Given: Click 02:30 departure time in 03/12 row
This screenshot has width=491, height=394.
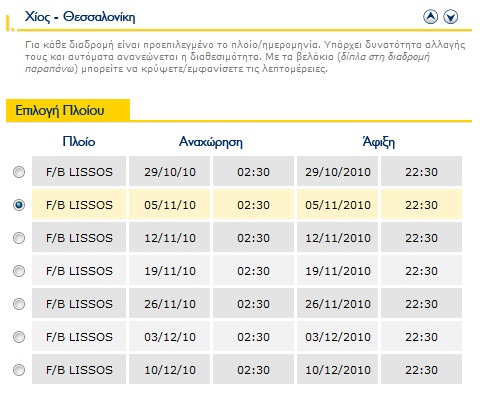Looking at the screenshot, I should click(x=253, y=337).
